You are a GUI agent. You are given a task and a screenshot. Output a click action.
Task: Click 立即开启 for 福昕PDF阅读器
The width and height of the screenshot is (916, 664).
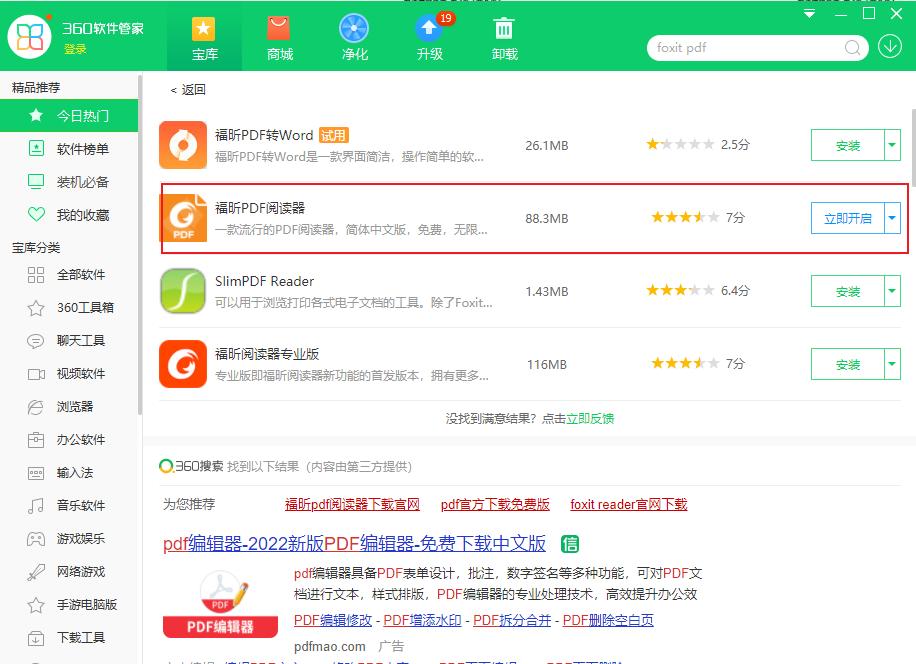click(x=848, y=217)
